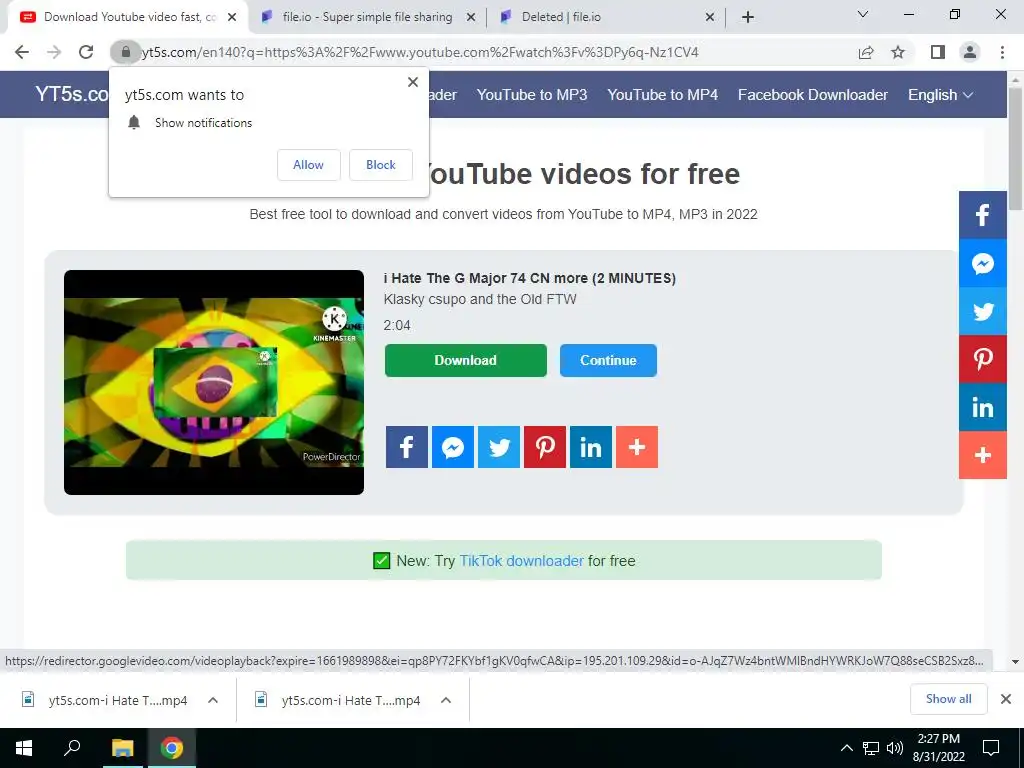1024x768 pixels.
Task: Open the Windows Start menu
Action: click(x=24, y=748)
